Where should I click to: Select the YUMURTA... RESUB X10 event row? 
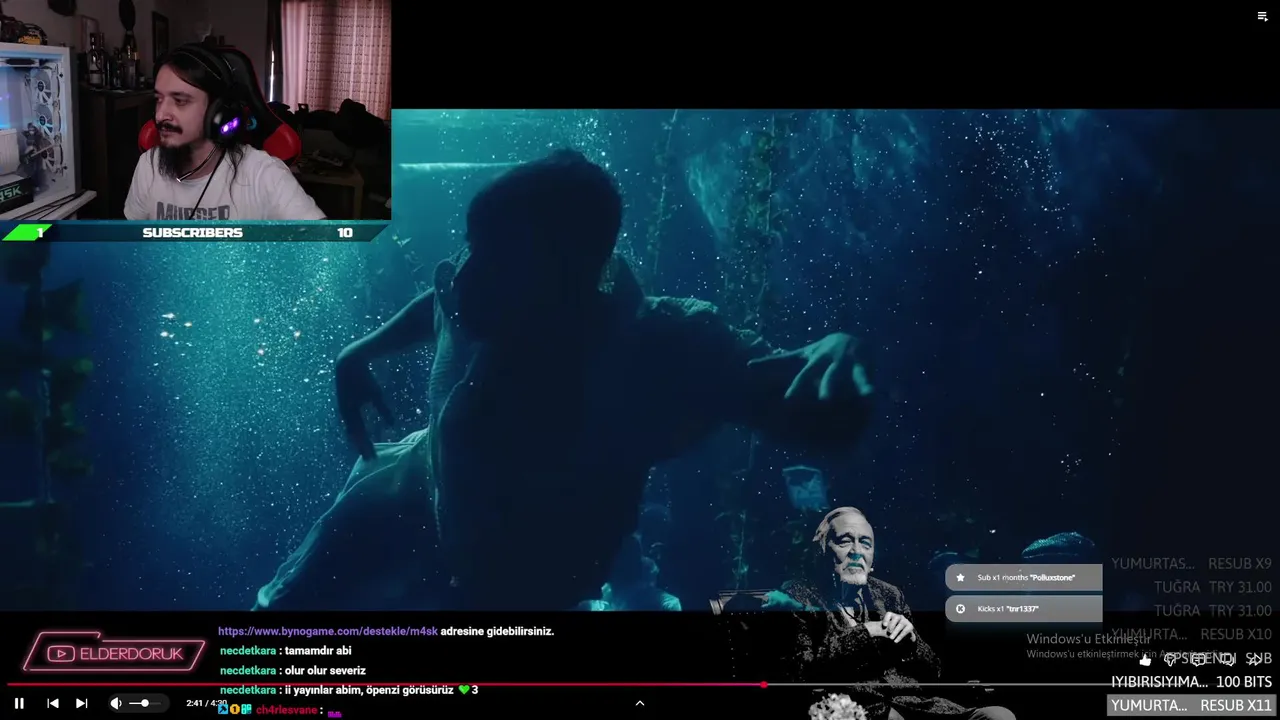click(1192, 634)
